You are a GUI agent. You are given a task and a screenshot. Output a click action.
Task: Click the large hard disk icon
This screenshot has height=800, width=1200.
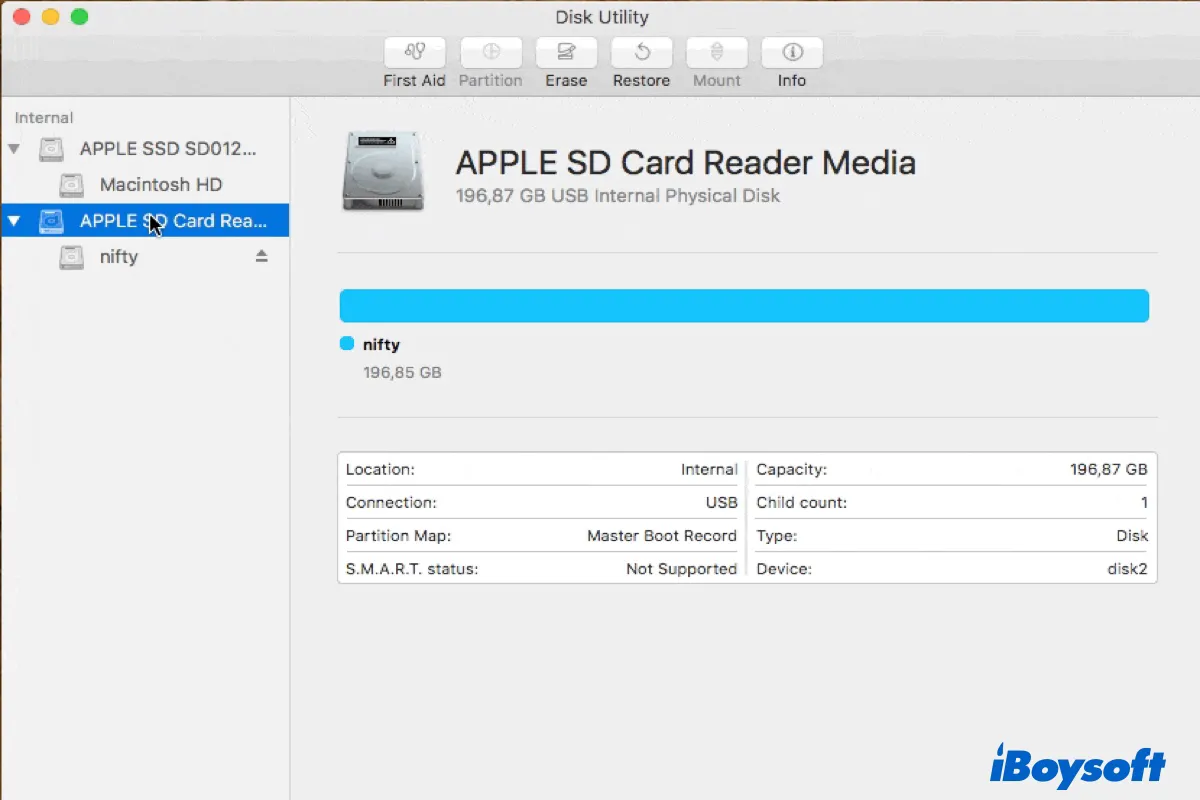[382, 172]
